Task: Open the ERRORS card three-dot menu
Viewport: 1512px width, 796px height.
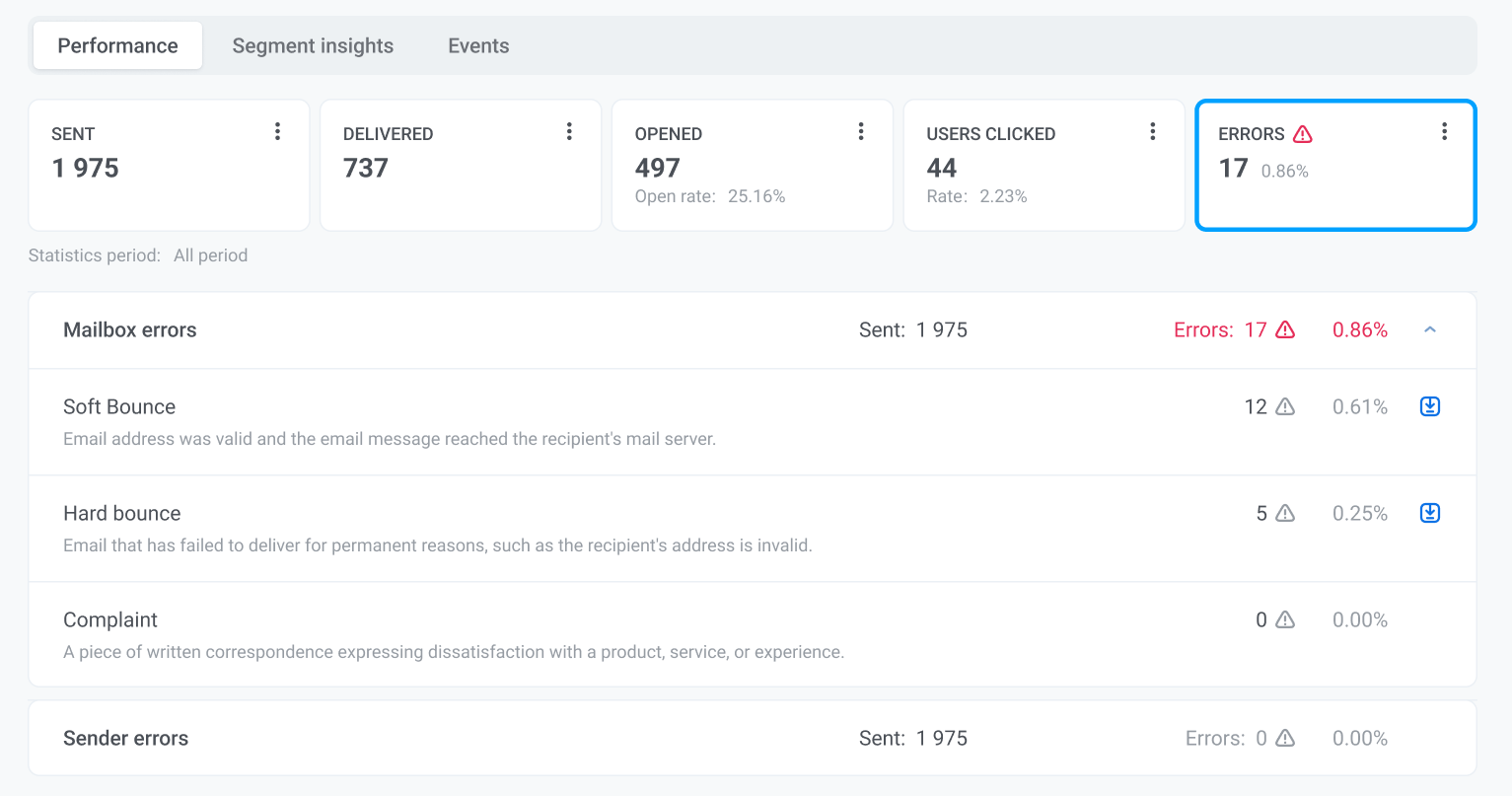Action: [x=1444, y=132]
